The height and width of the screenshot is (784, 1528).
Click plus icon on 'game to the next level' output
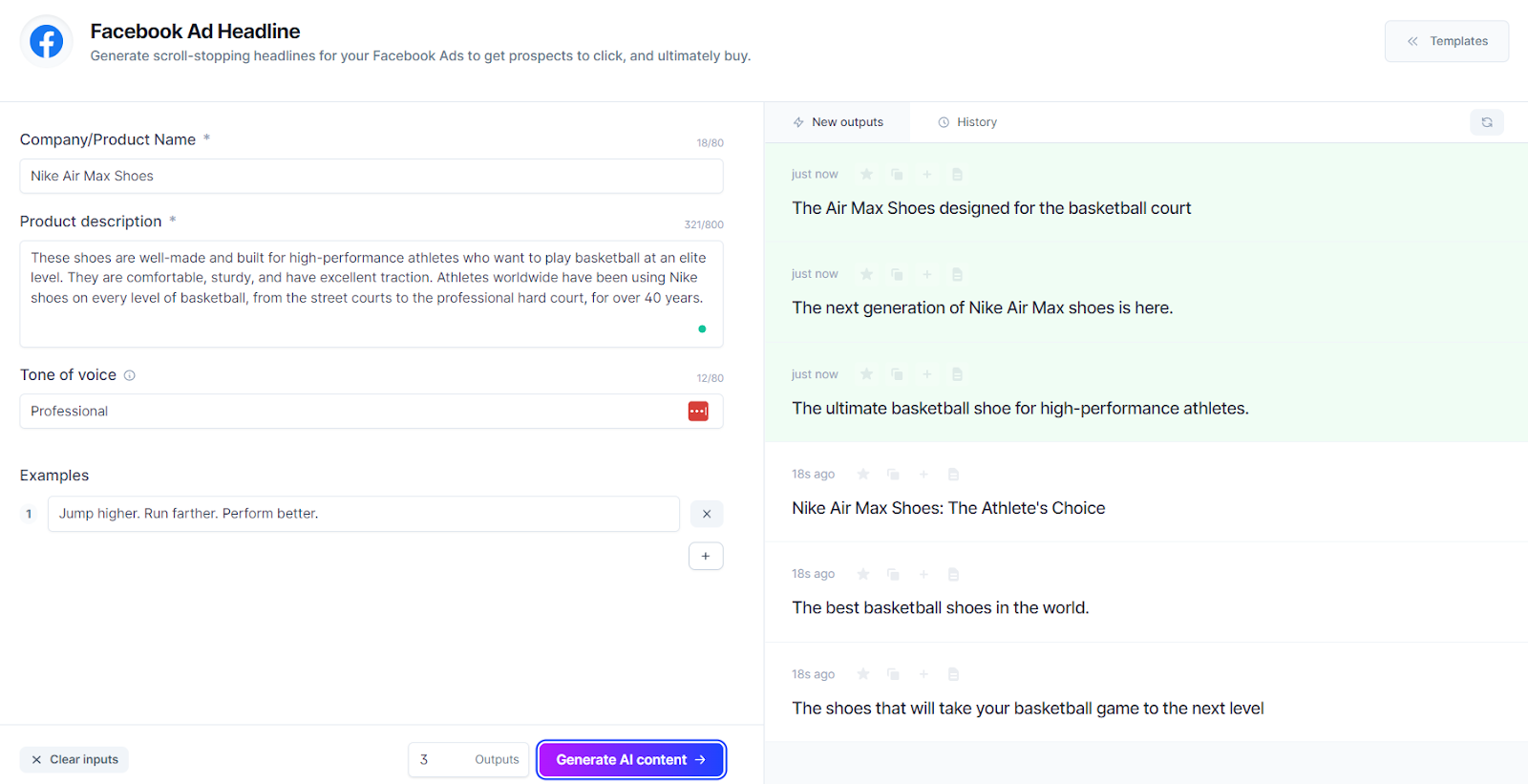(x=923, y=674)
